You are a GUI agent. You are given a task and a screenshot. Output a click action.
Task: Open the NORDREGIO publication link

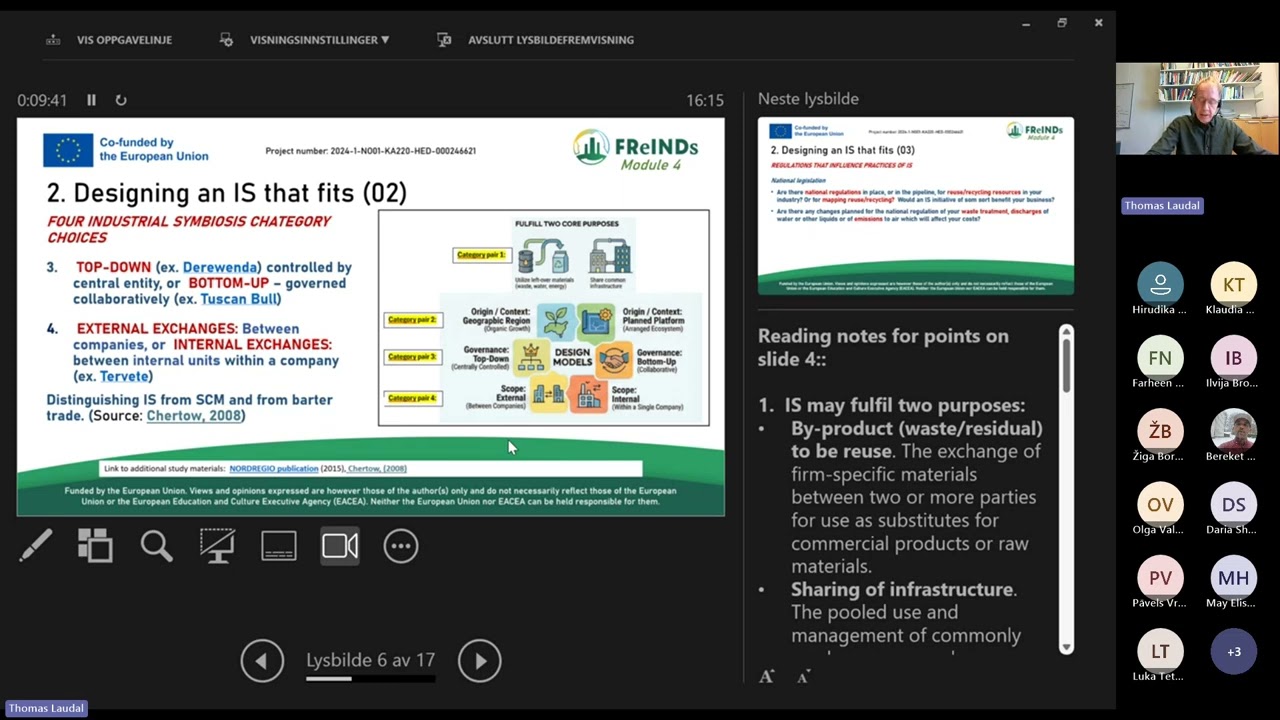(x=273, y=469)
